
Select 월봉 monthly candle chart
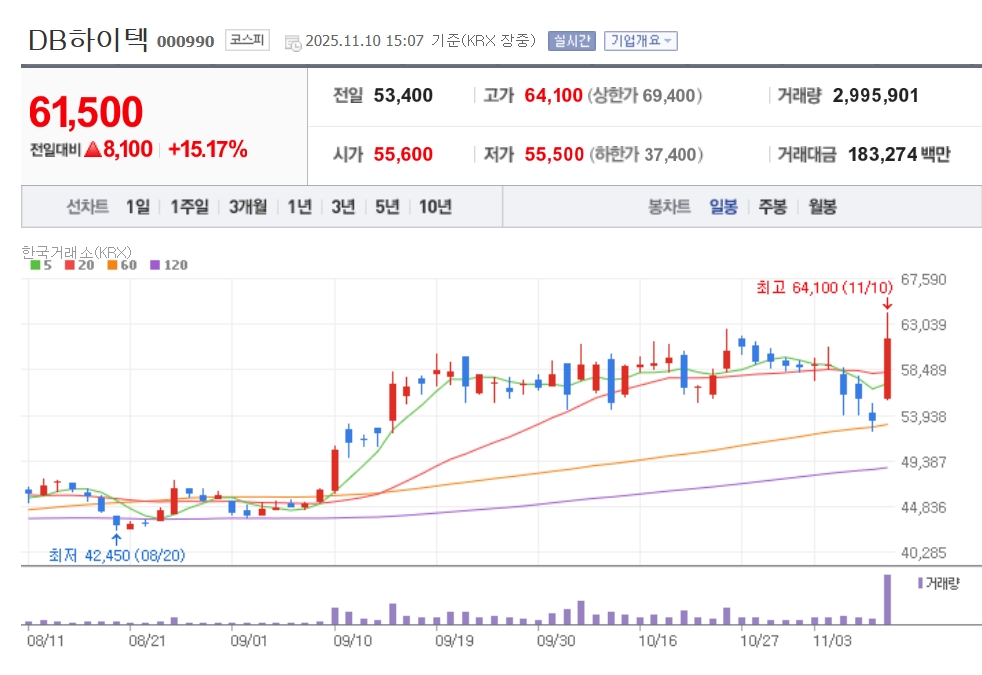pos(822,207)
